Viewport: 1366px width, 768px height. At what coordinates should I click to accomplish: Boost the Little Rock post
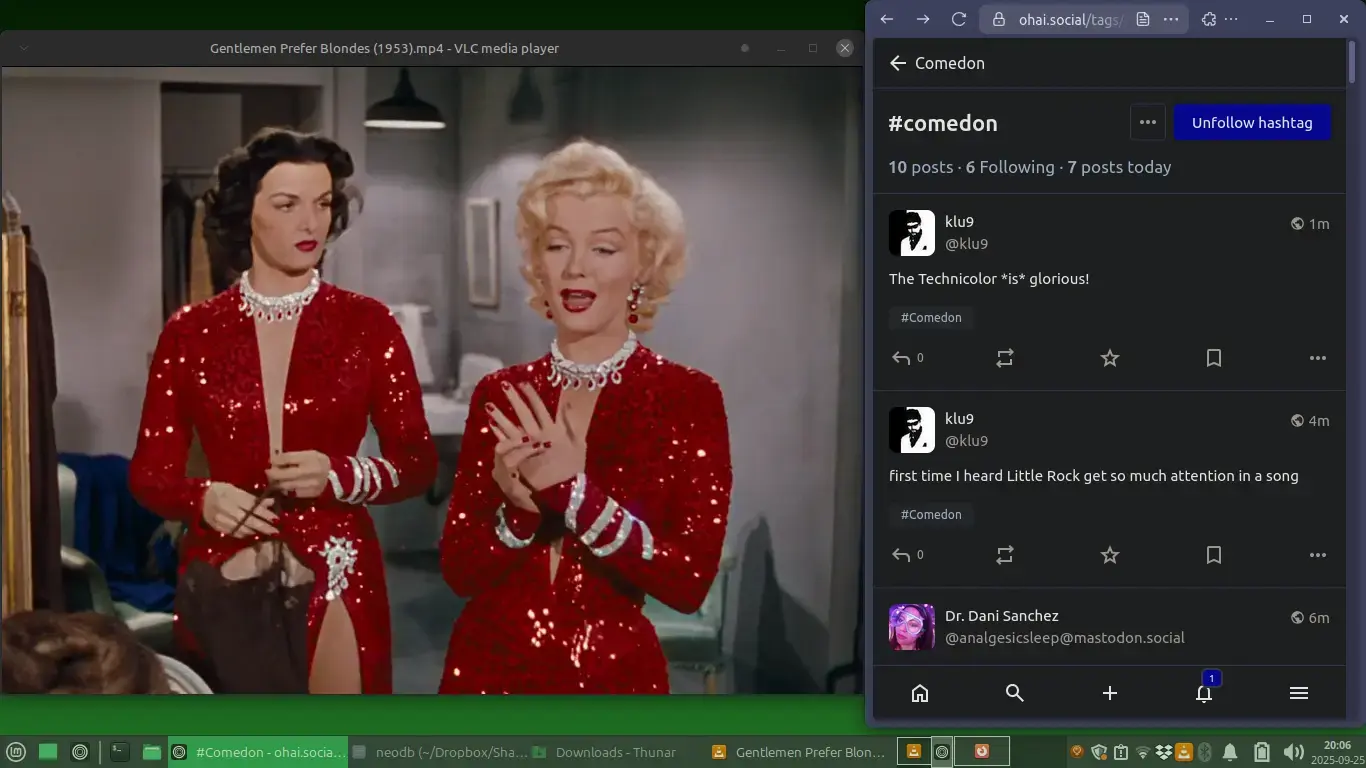pyautogui.click(x=1005, y=555)
